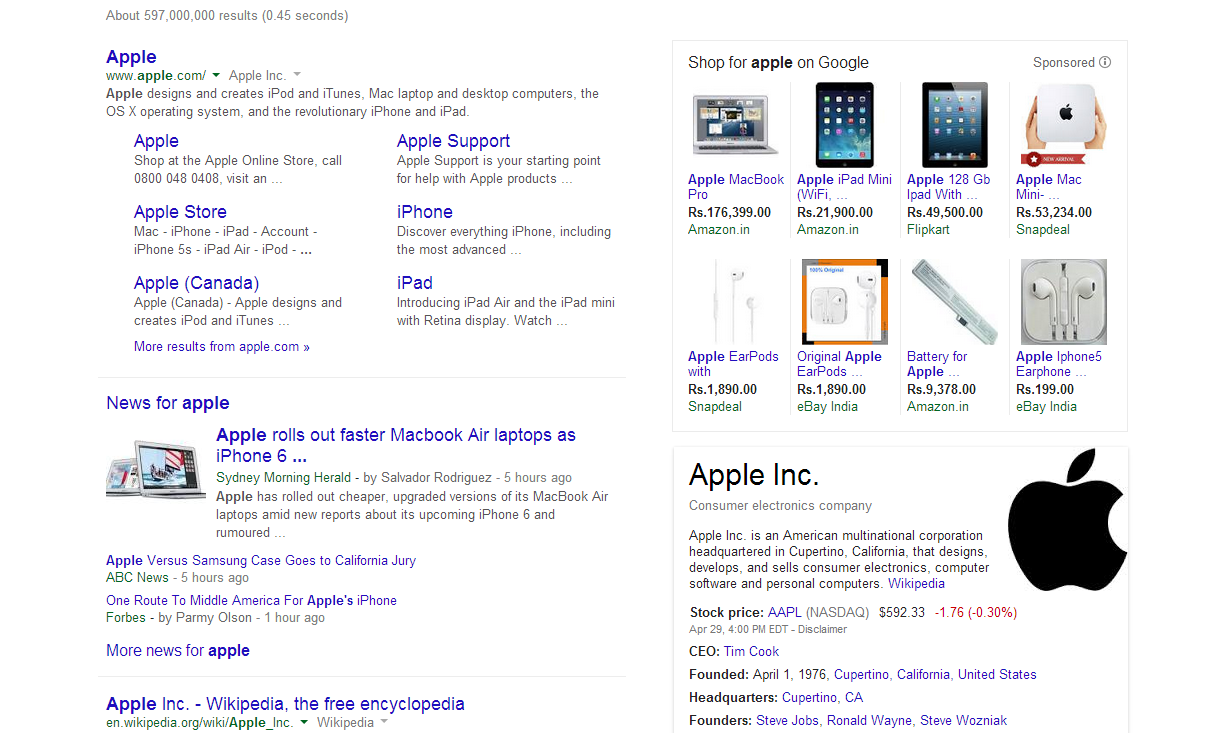Viewport: 1215px width, 733px height.
Task: Click the Shop for apple on Google heading
Action: pyautogui.click(x=778, y=62)
